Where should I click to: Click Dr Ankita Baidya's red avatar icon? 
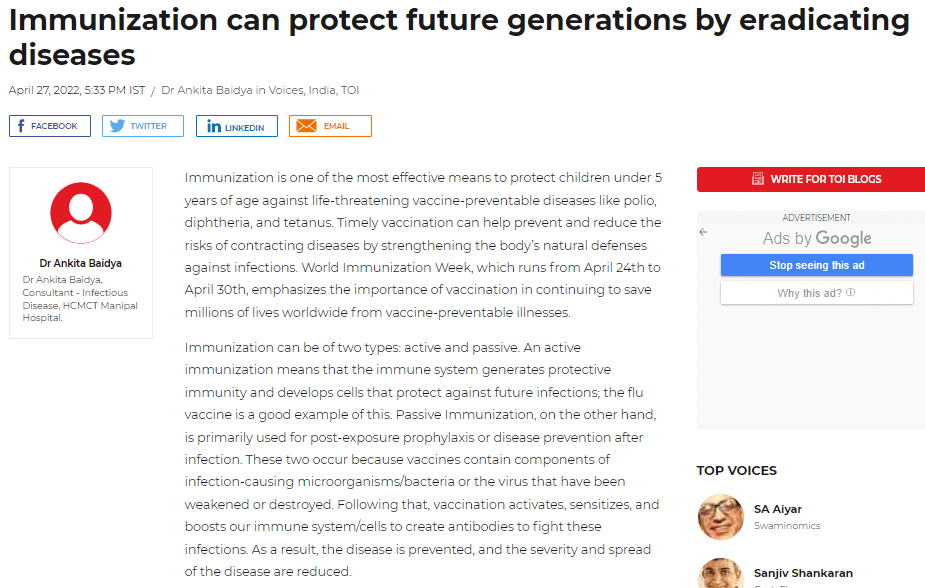click(x=81, y=213)
